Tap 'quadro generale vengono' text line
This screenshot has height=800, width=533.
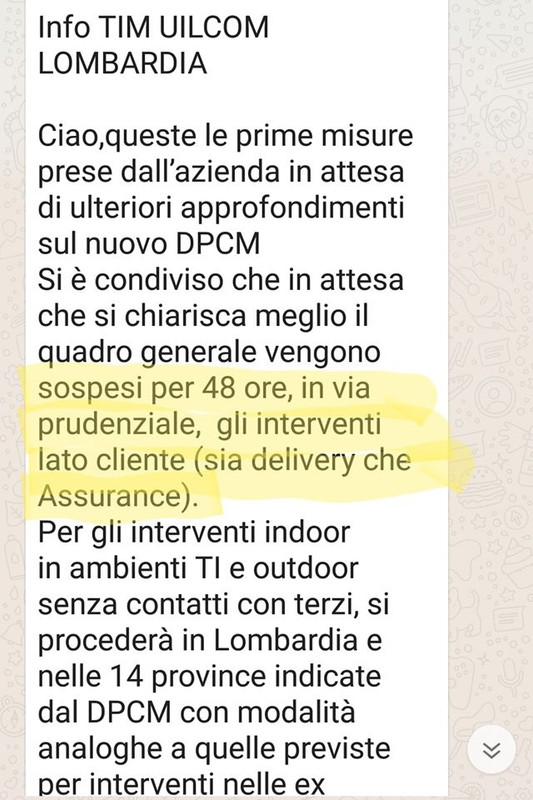click(x=209, y=353)
